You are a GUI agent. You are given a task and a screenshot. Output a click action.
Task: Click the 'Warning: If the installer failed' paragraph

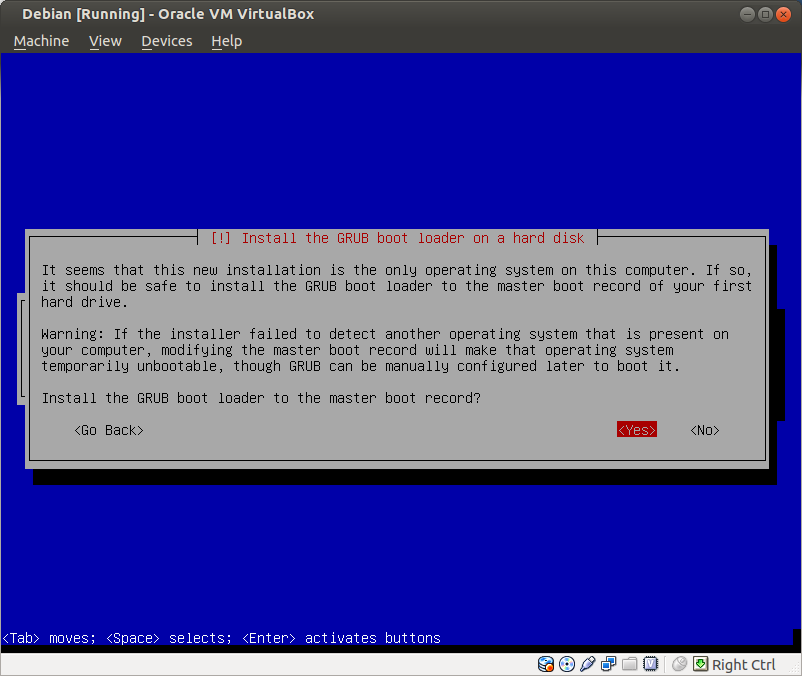pos(385,350)
